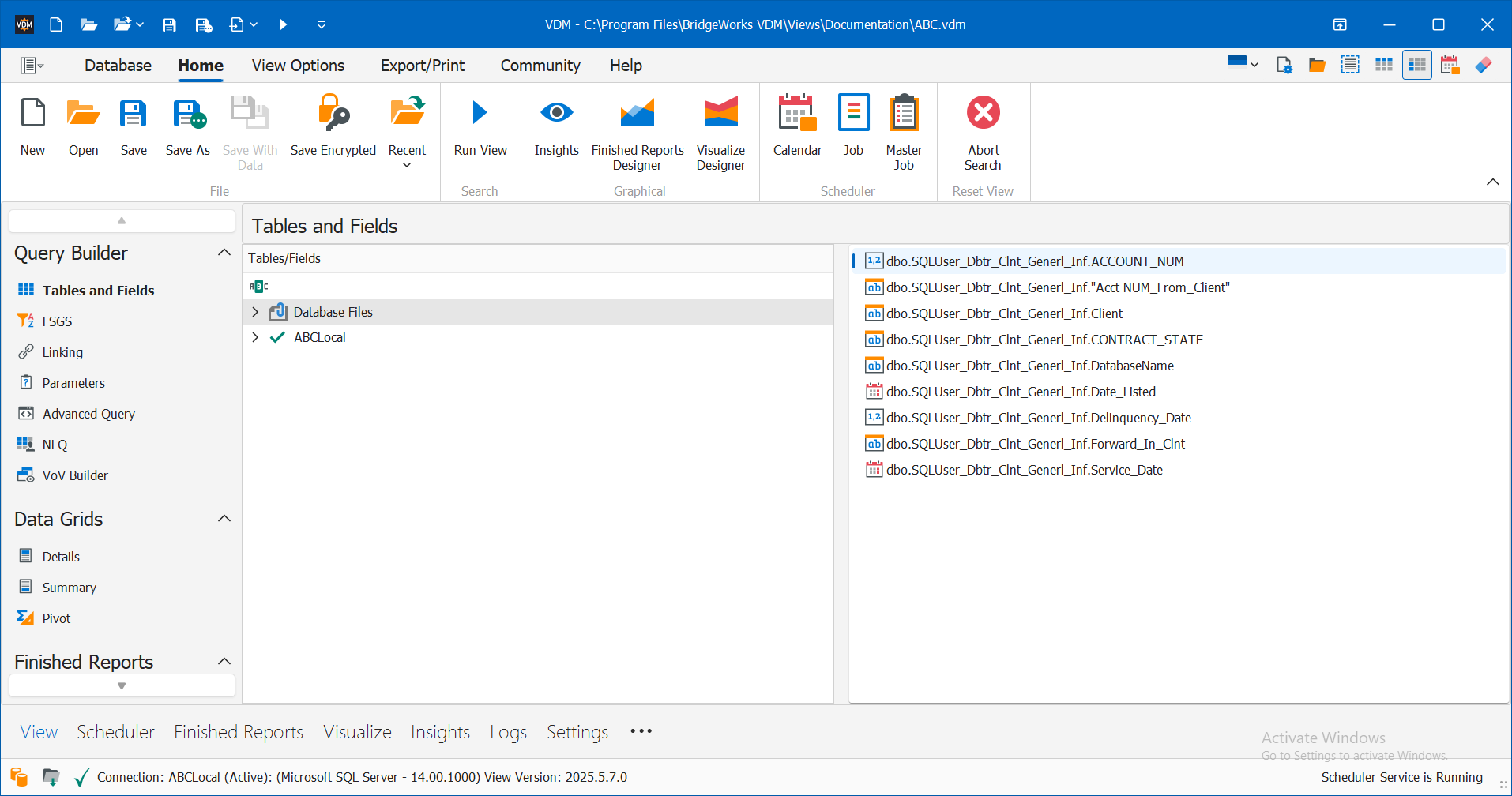
Task: Select the Insights tool in the ribbon
Action: 556,130
